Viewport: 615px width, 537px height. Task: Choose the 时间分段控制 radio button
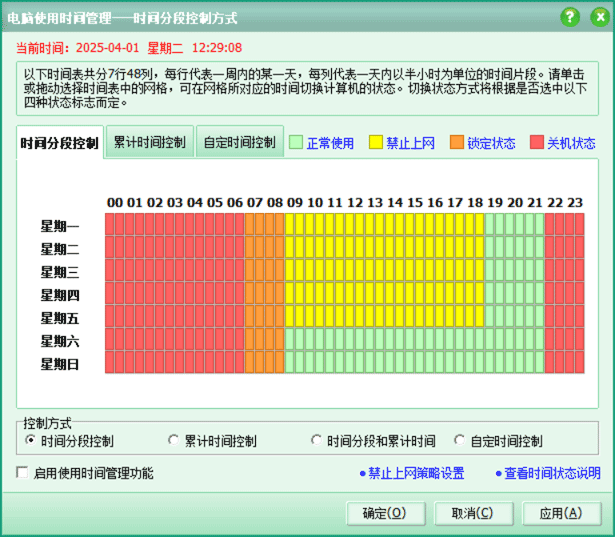(x=30, y=441)
